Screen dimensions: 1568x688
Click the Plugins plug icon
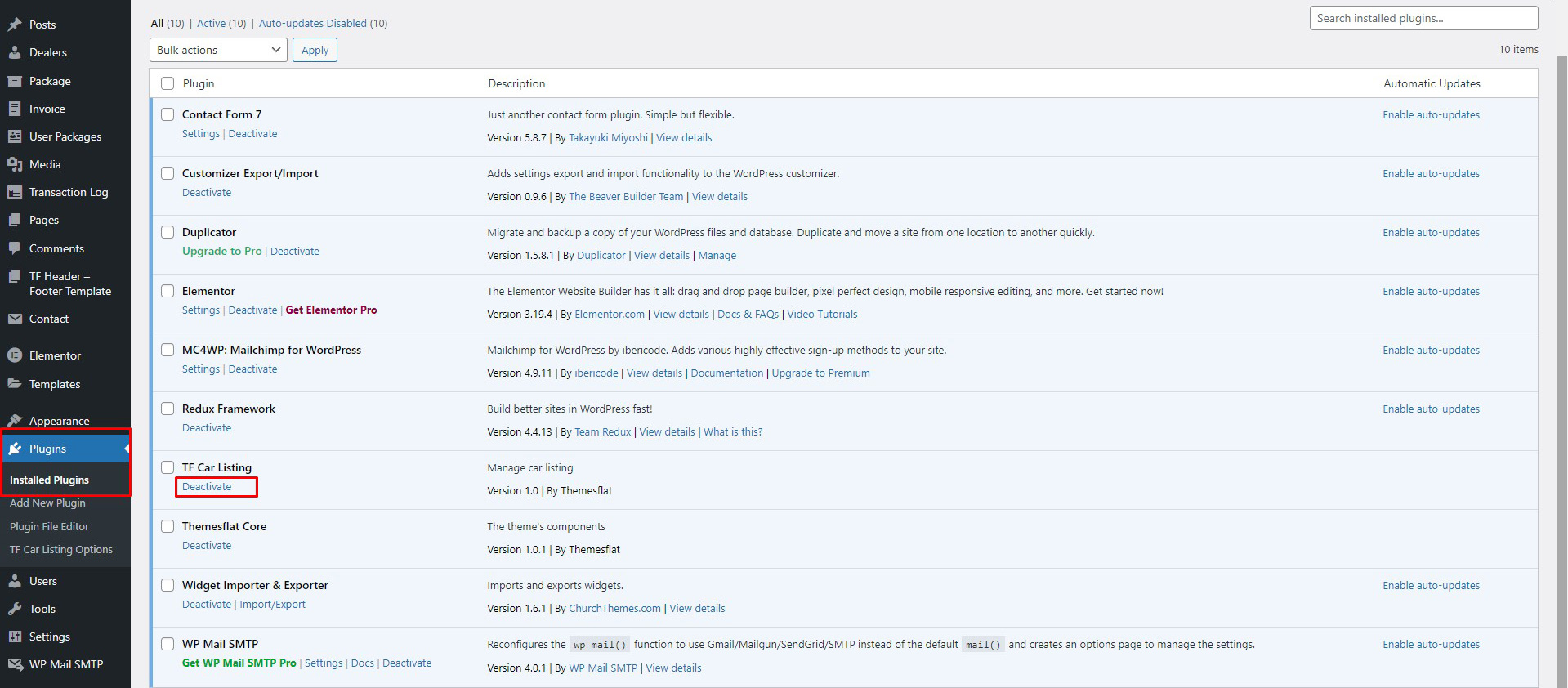tap(15, 449)
